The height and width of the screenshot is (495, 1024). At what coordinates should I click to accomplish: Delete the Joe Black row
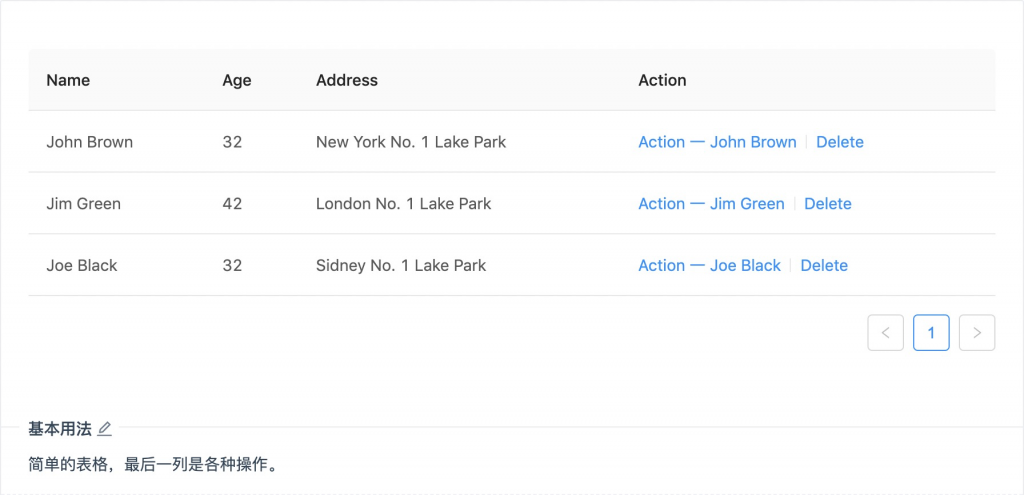[x=824, y=266]
